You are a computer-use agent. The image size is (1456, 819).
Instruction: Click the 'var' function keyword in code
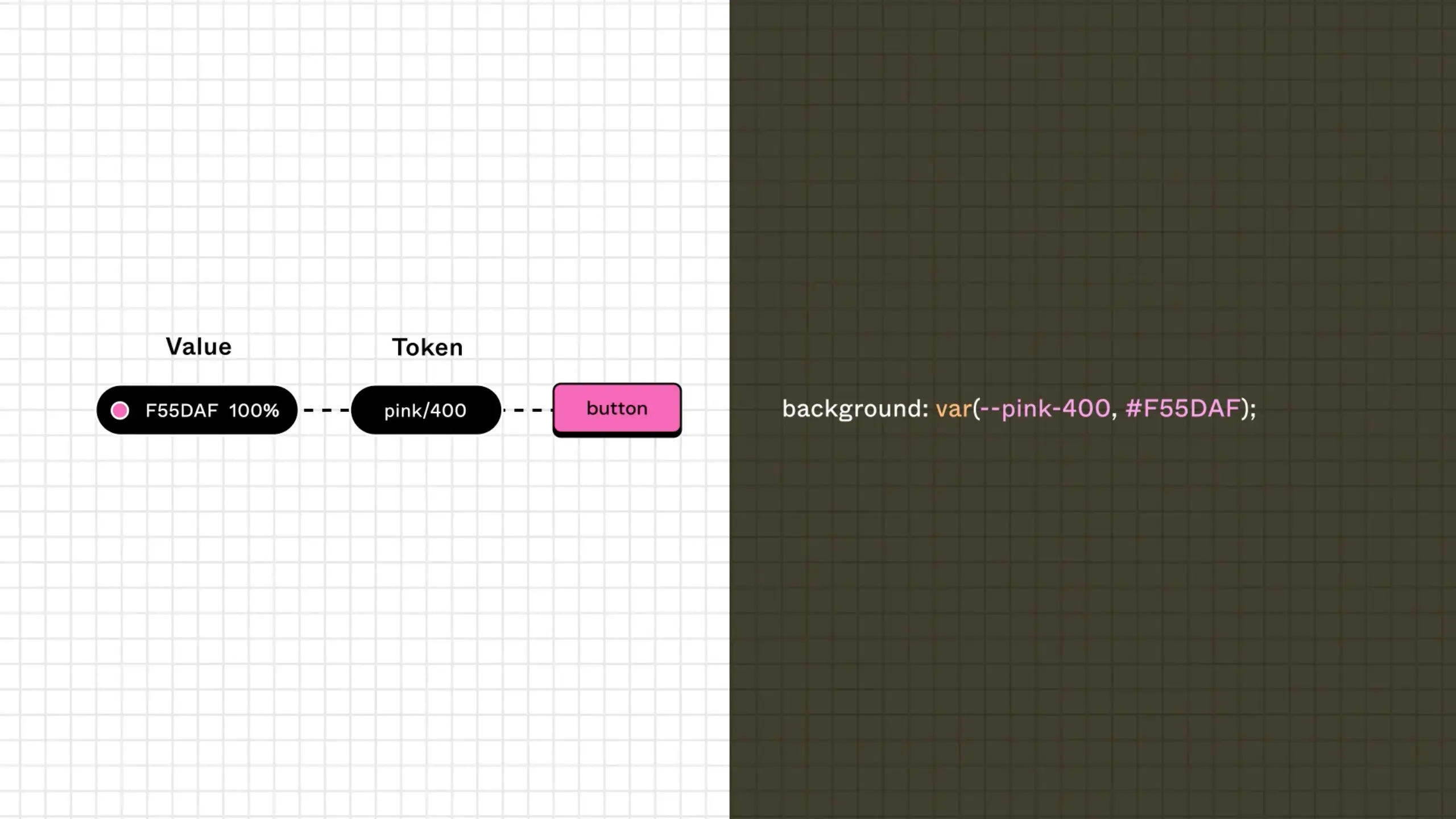[954, 409]
